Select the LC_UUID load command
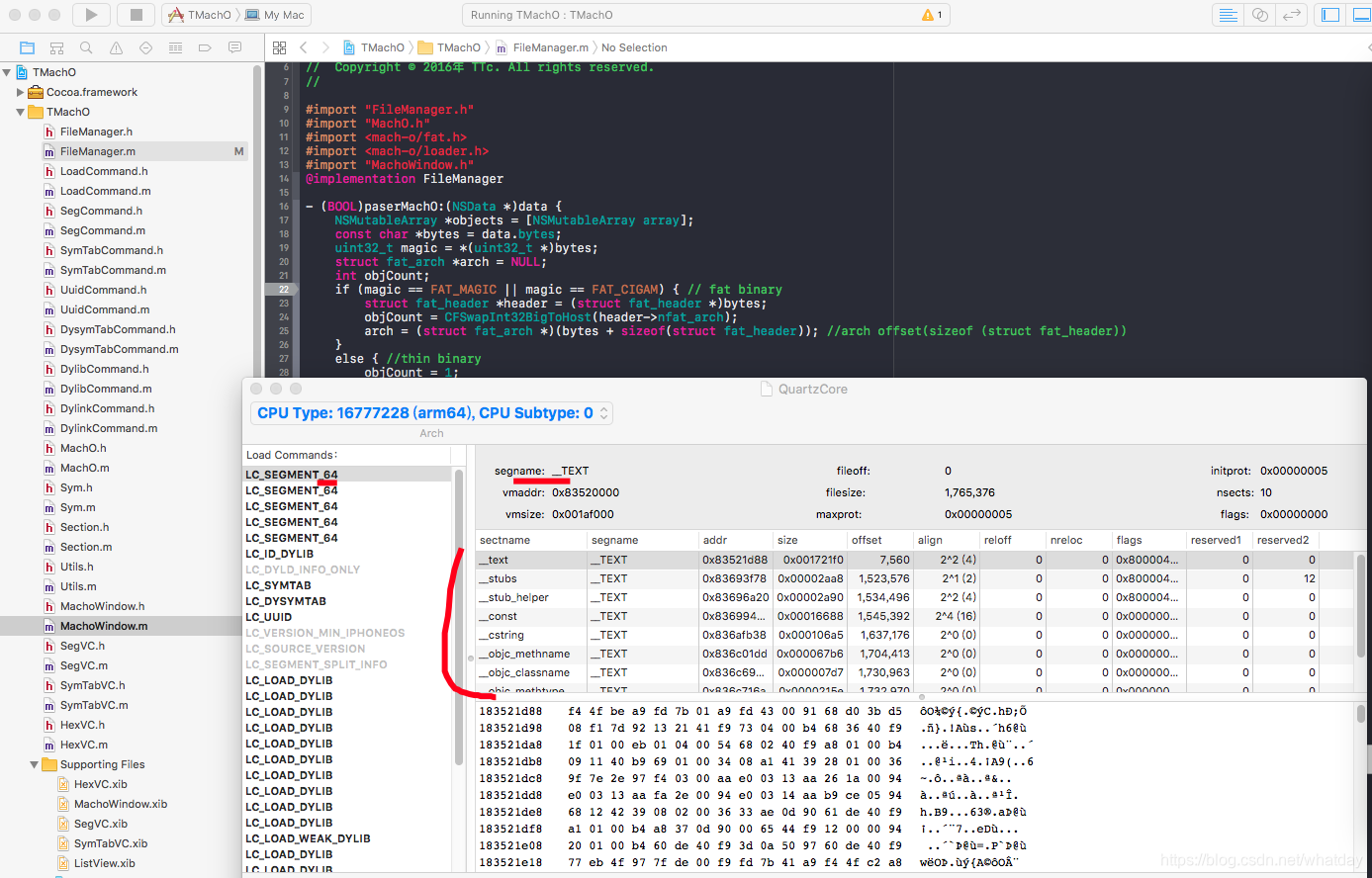The image size is (1372, 878). tap(269, 617)
